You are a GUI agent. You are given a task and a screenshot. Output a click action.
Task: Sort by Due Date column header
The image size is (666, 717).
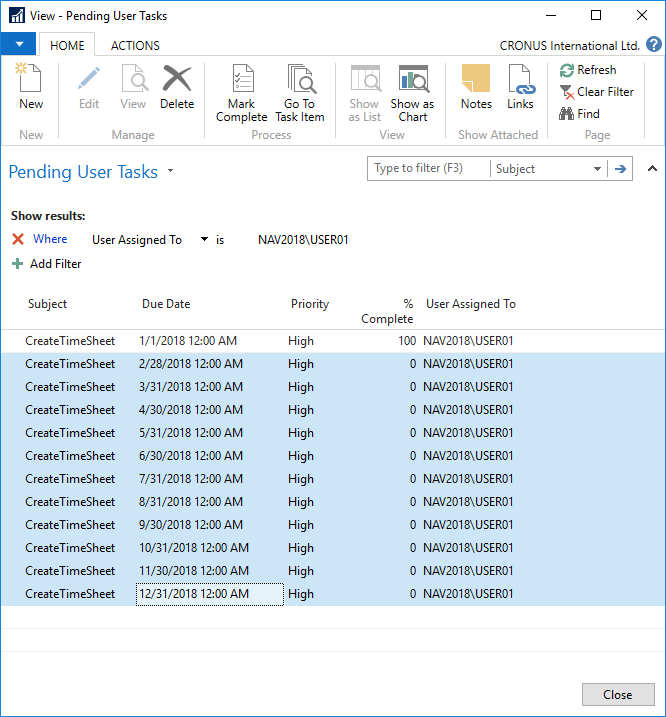click(166, 304)
